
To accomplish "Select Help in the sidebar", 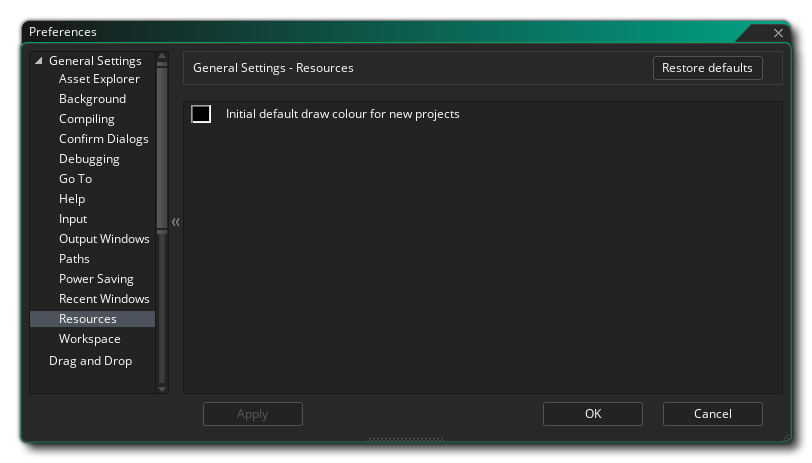I will tap(72, 199).
